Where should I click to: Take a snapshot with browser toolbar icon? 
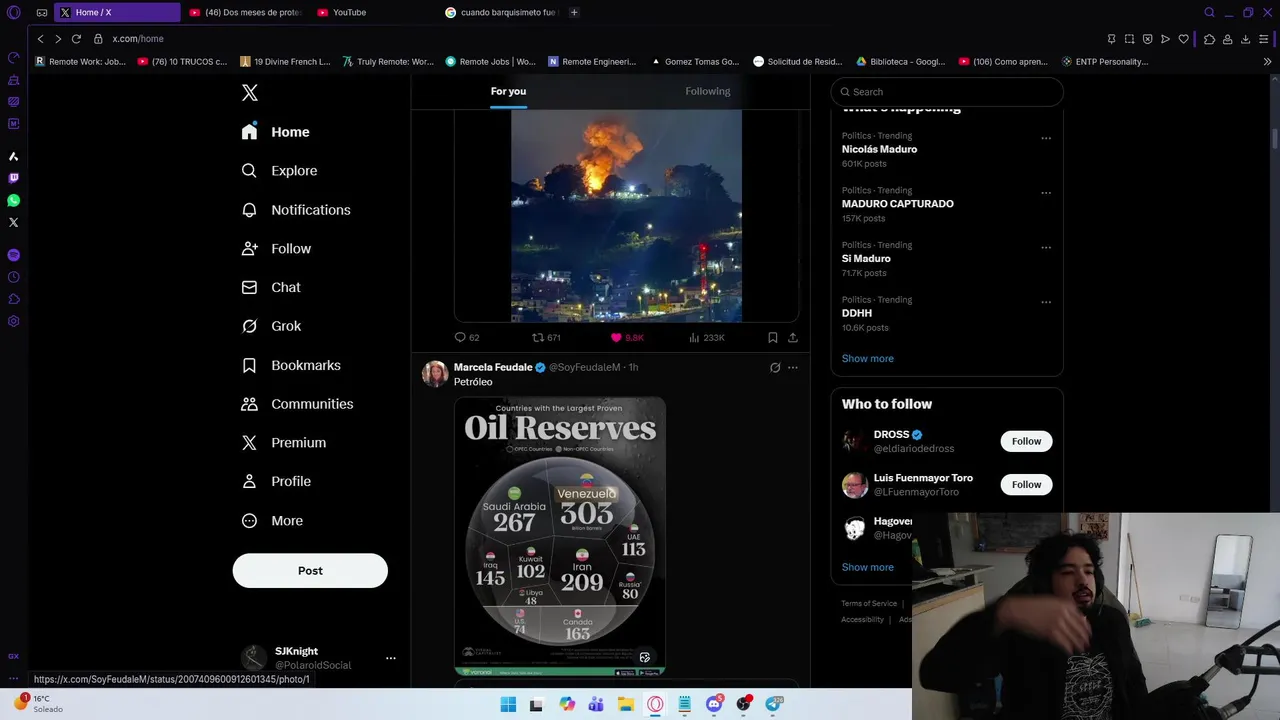click(x=1129, y=39)
